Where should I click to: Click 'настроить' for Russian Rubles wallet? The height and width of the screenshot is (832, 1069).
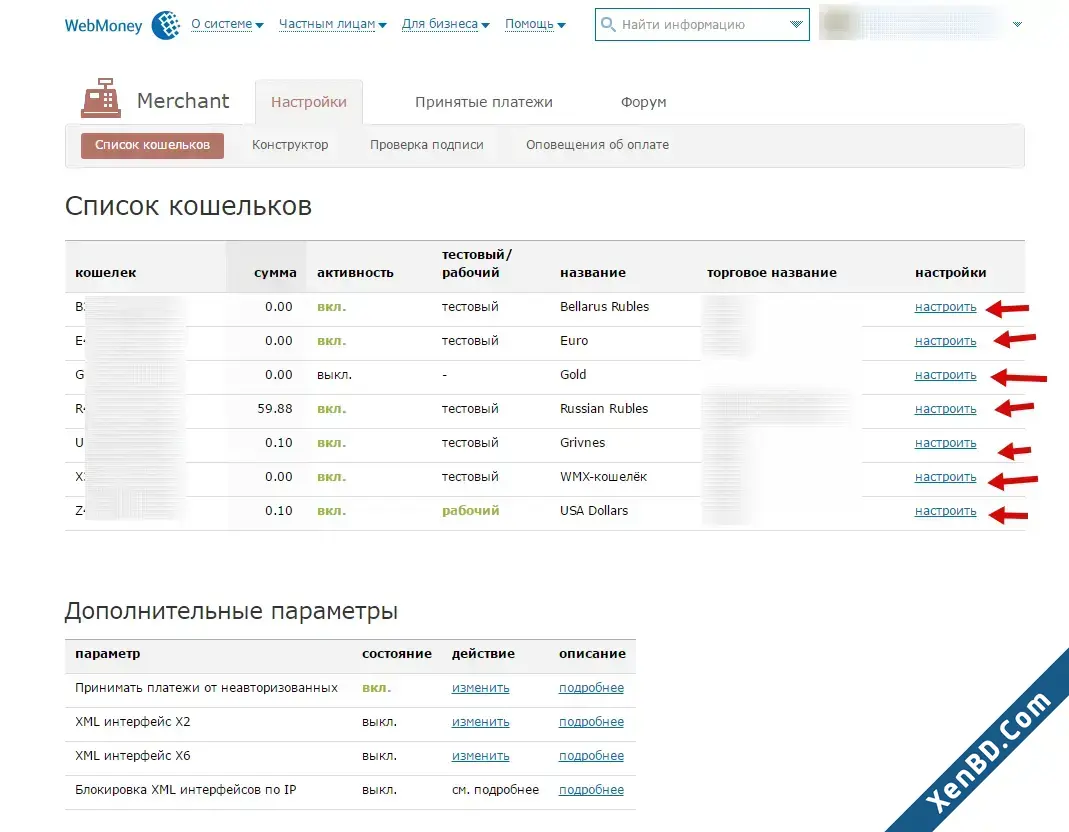pyautogui.click(x=945, y=410)
